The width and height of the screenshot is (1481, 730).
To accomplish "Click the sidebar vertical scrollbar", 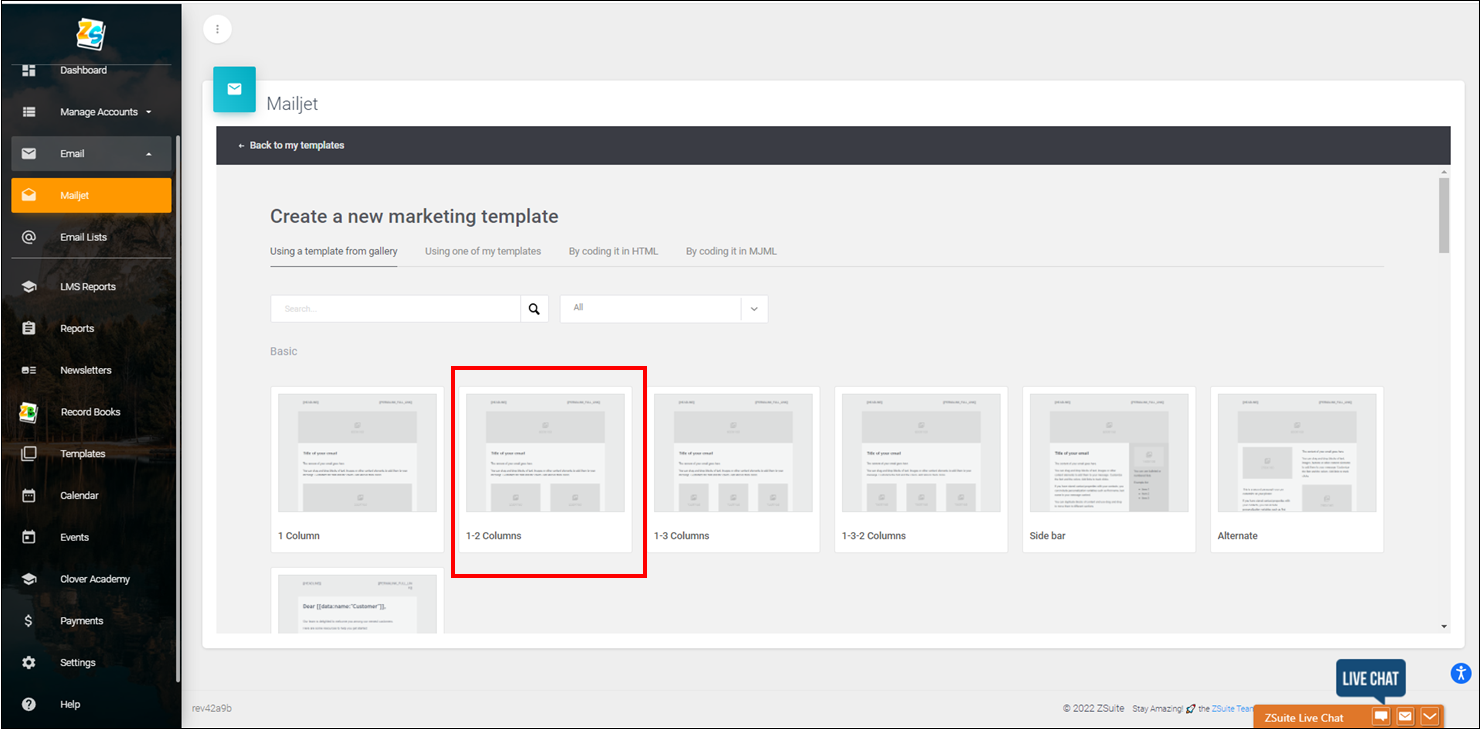I will (x=178, y=408).
